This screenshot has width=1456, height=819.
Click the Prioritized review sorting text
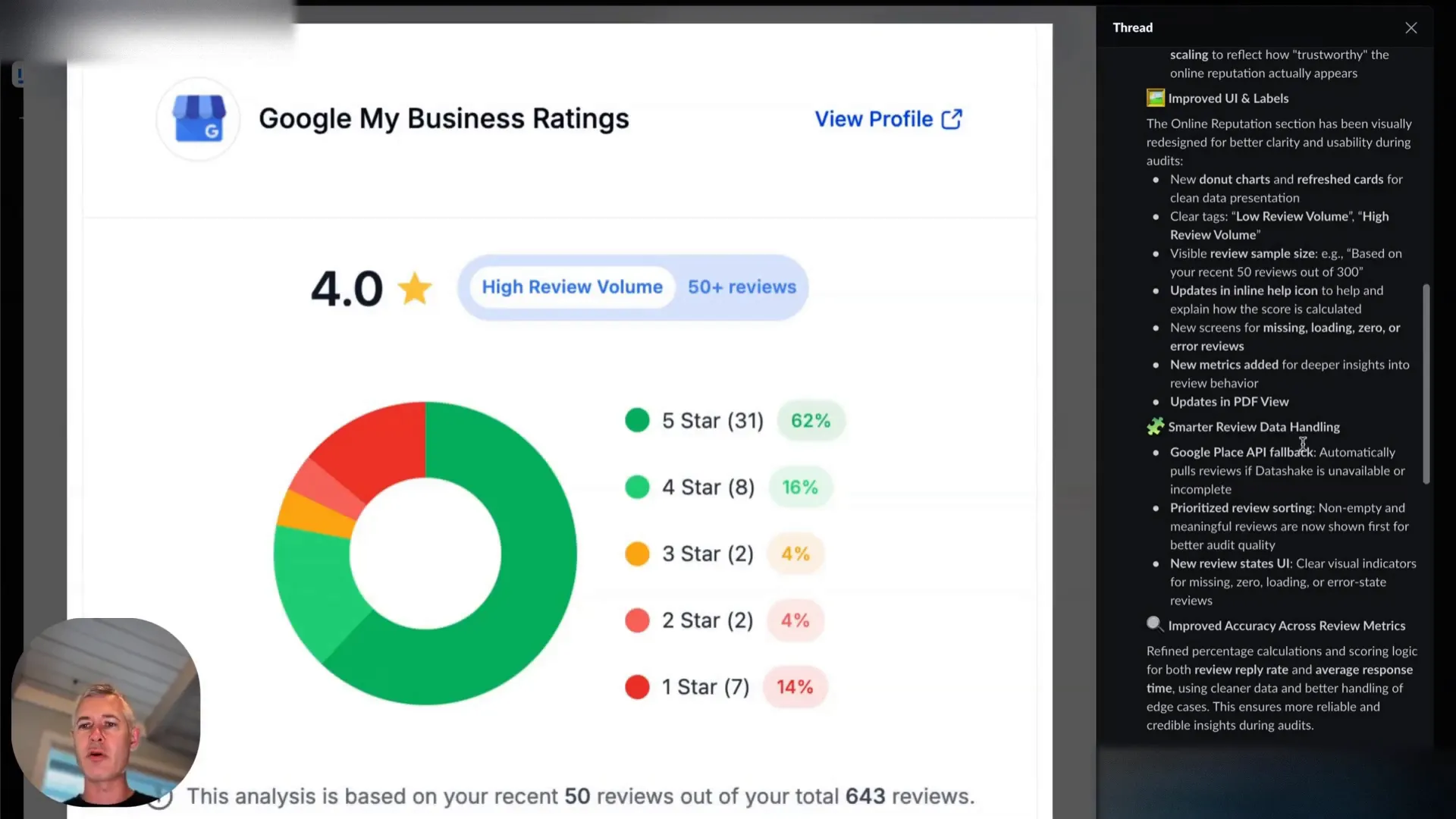(x=1241, y=508)
